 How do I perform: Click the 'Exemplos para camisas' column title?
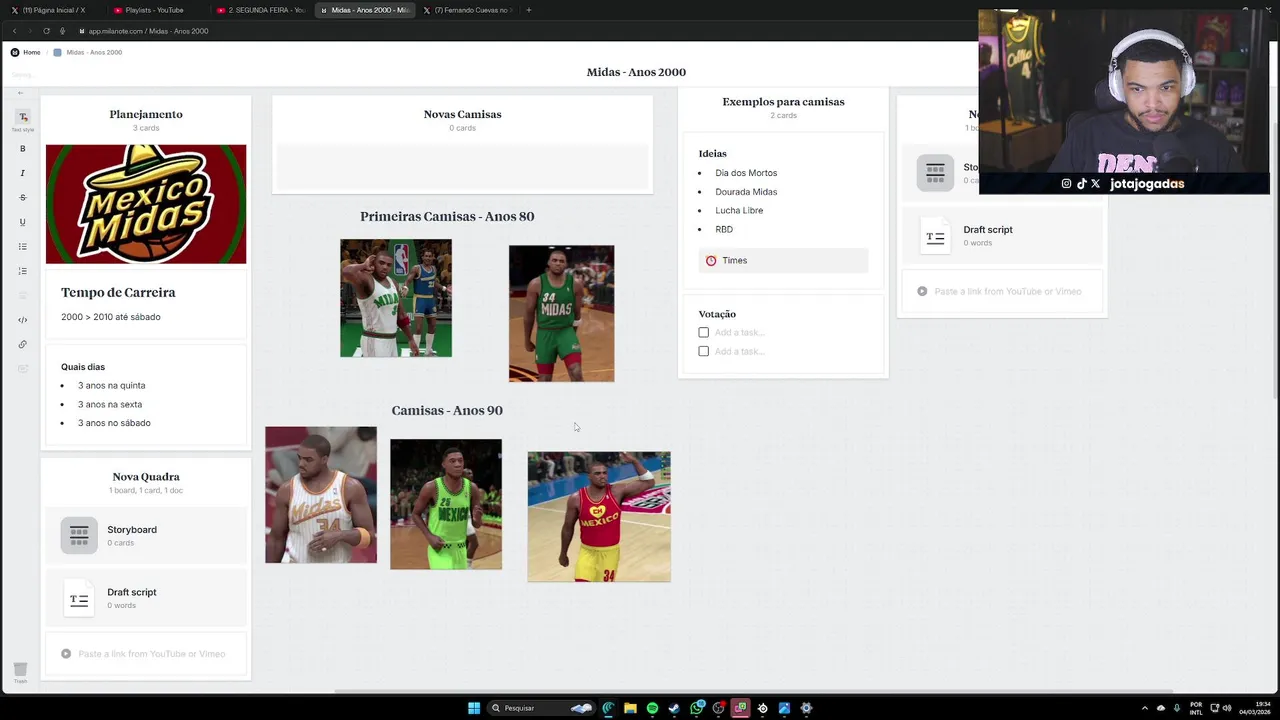coord(783,101)
